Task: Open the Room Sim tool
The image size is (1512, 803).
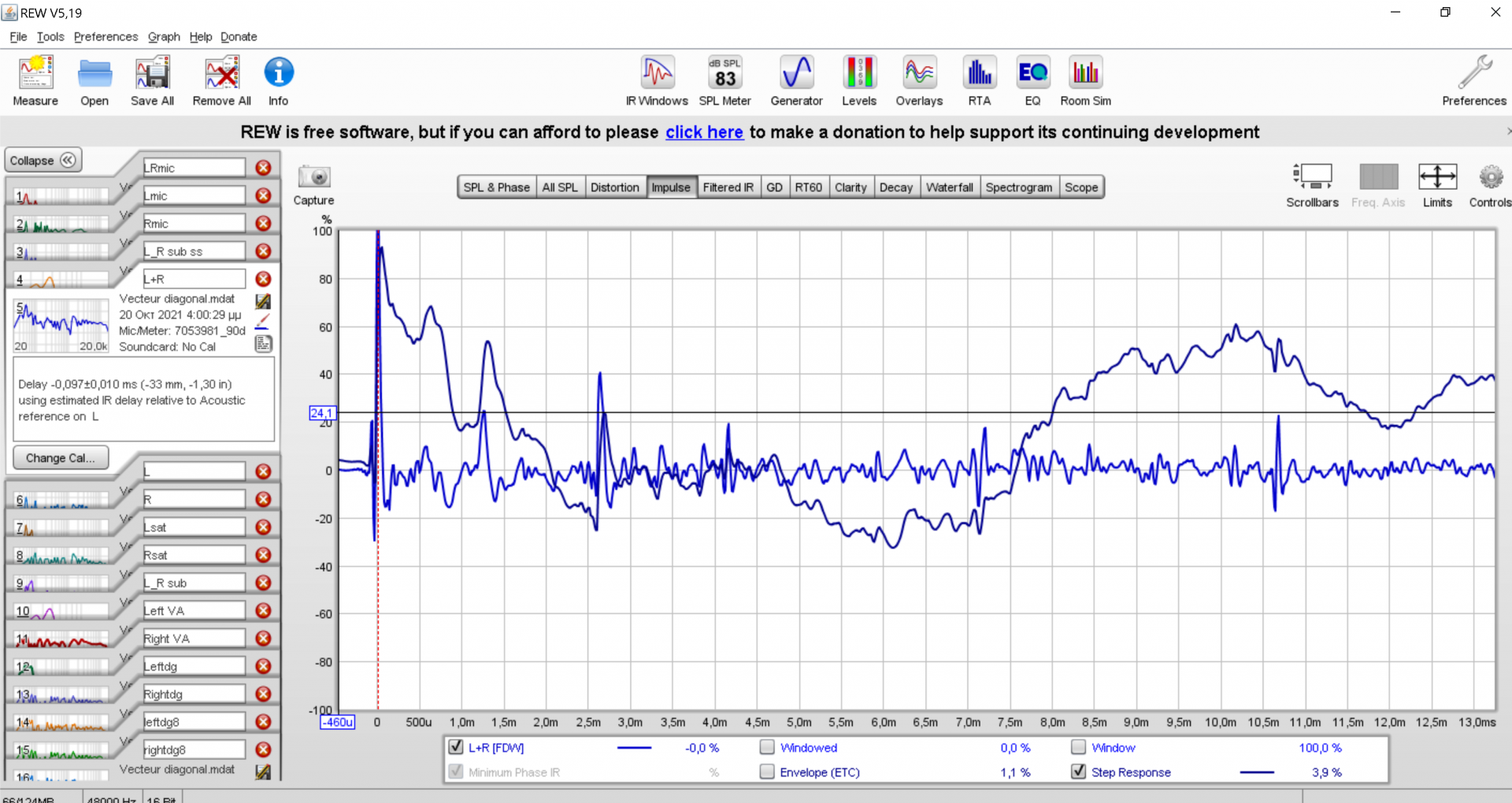Action: [1085, 80]
